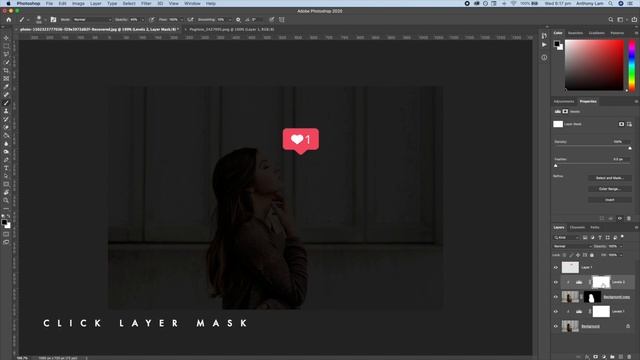
Task: Open the Apple menu
Action: click(x=8, y=3)
